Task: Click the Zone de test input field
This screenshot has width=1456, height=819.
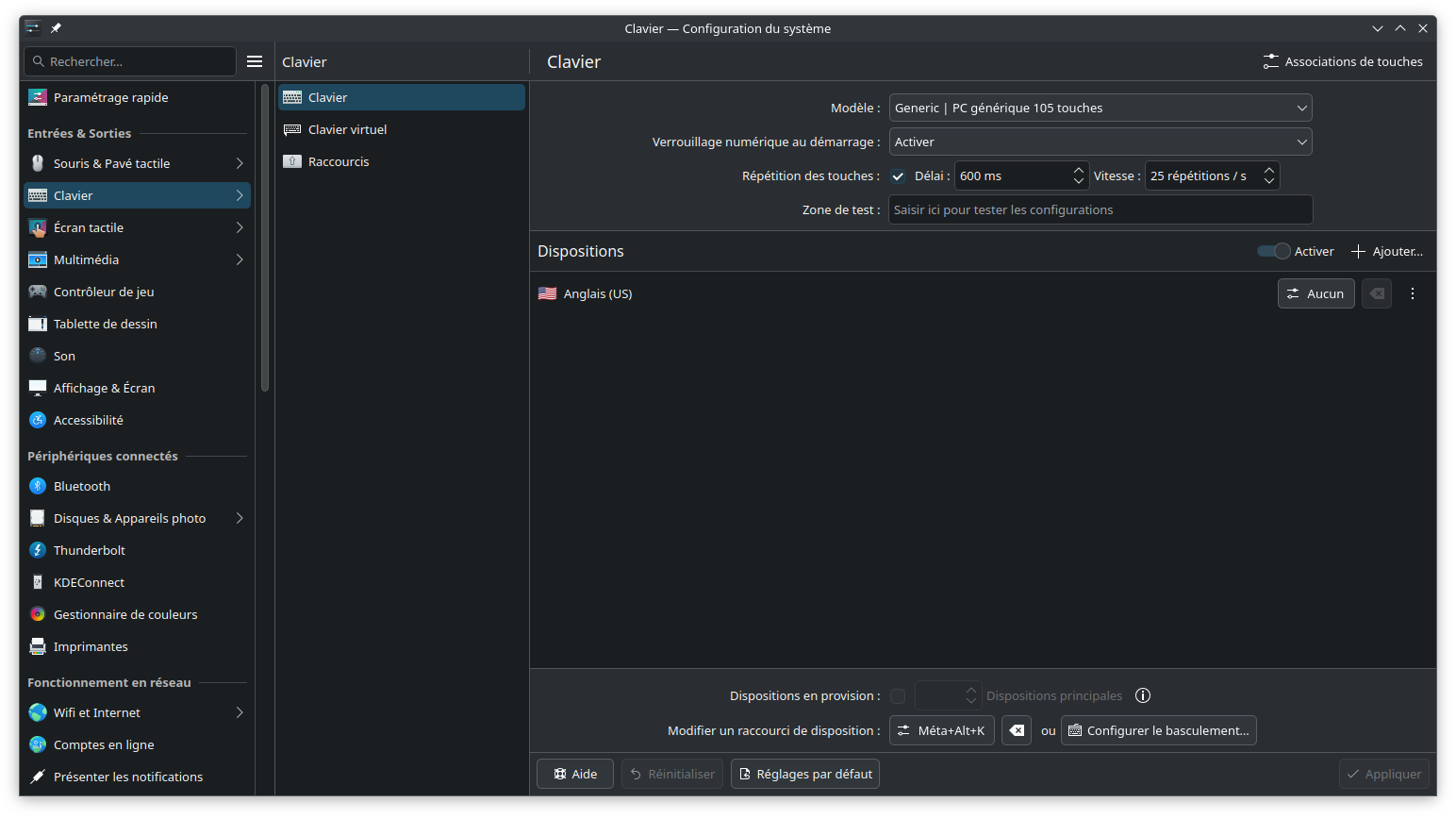Action: (1100, 209)
